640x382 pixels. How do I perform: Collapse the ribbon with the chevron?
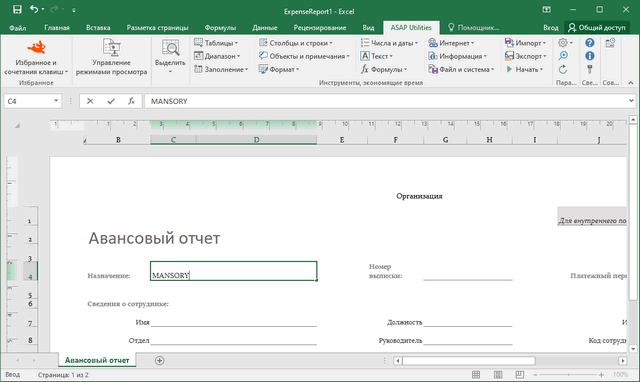[631, 82]
